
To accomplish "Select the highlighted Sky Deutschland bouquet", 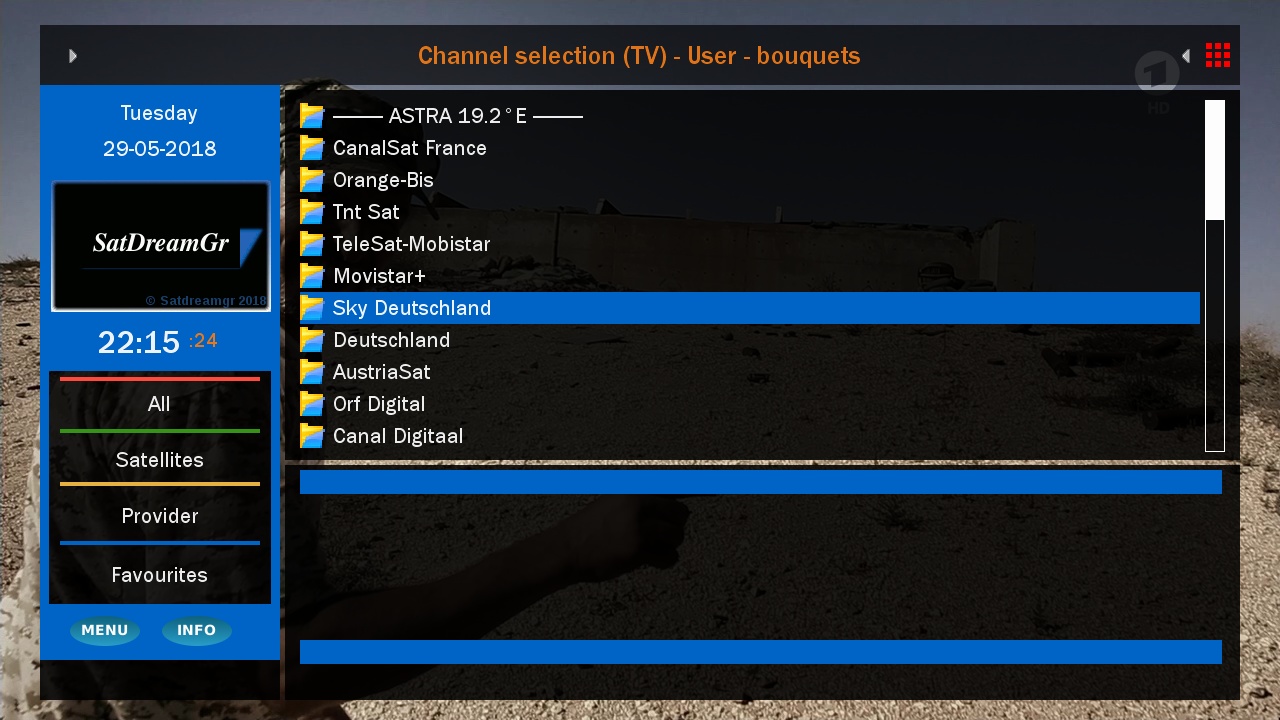I will [x=750, y=308].
